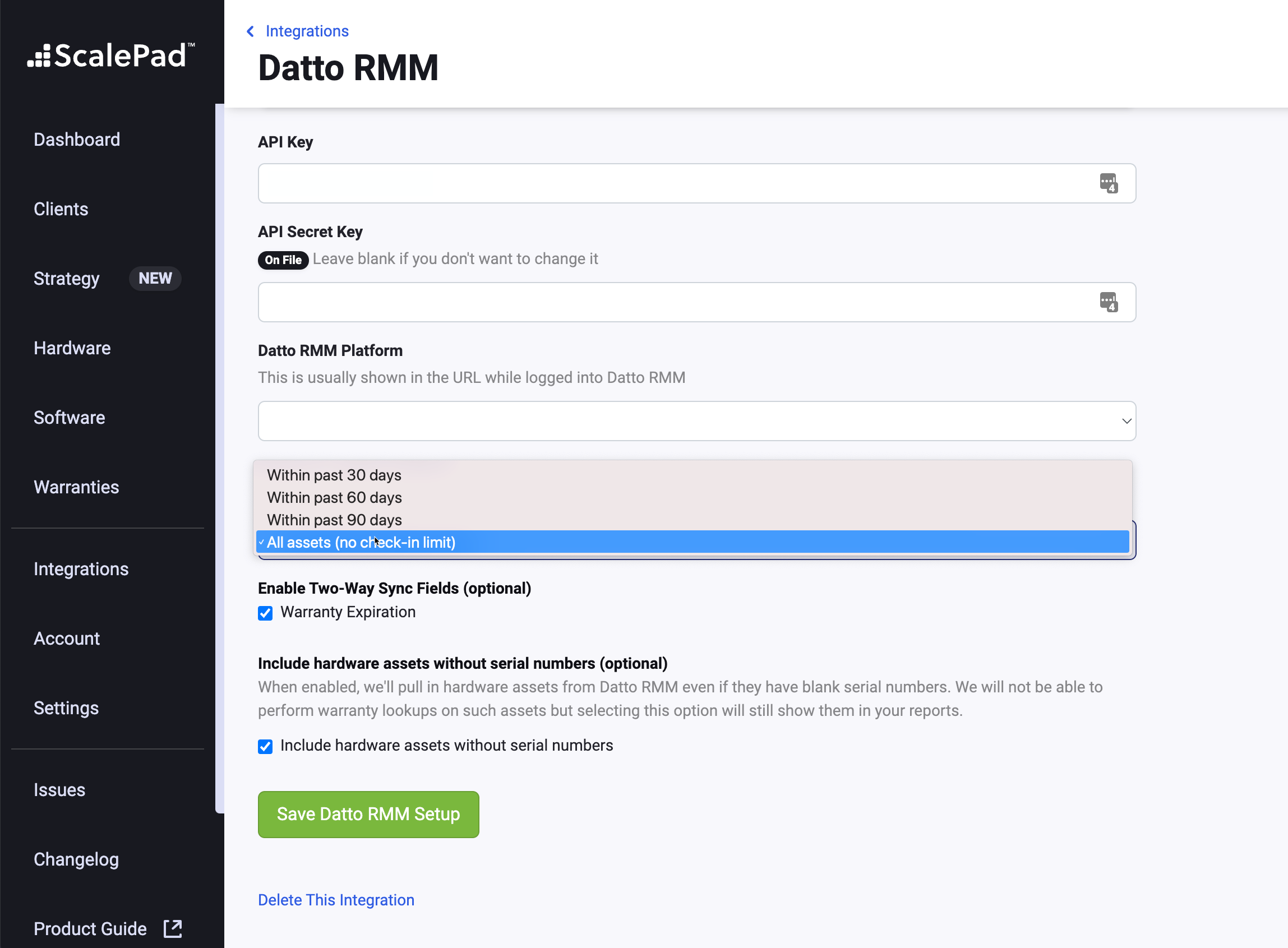
Task: Select Within past 60 days option
Action: click(x=693, y=497)
